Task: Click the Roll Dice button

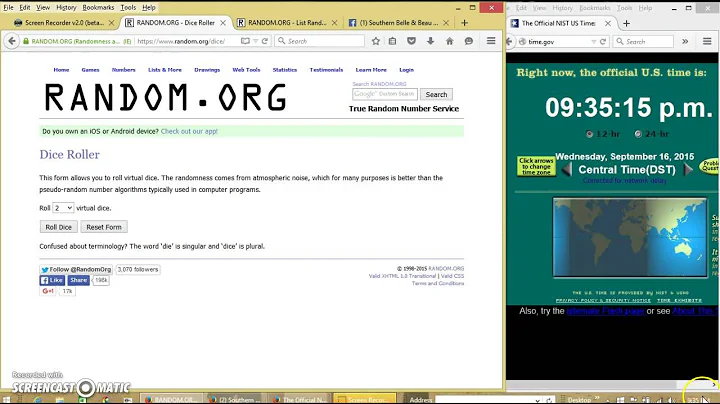Action: [x=58, y=227]
